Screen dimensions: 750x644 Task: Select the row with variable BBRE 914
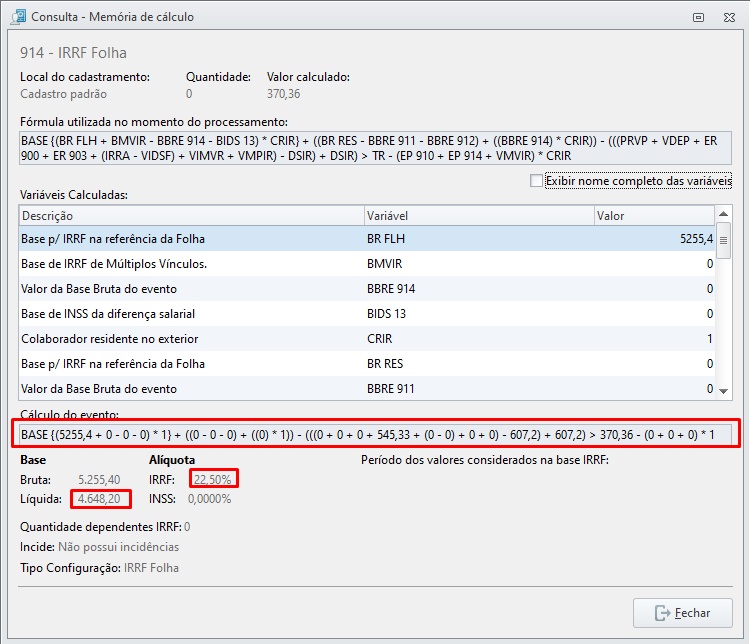coord(367,289)
